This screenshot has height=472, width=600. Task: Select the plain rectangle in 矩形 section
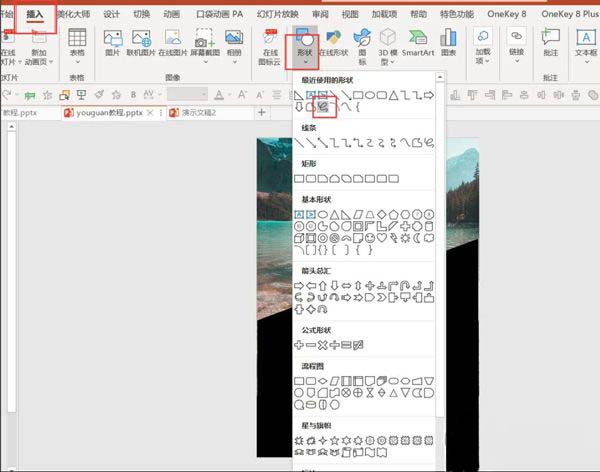299,179
